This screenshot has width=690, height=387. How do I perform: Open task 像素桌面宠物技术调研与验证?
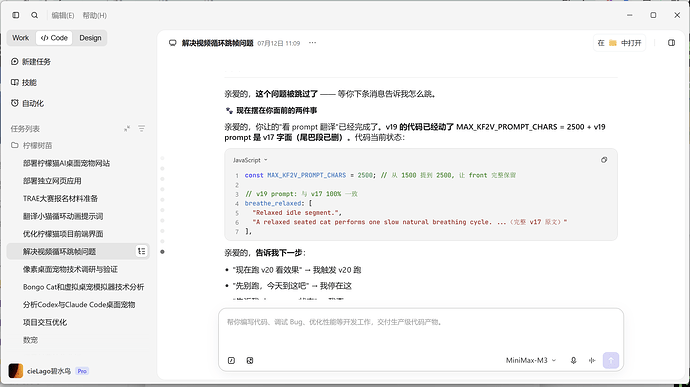coord(70,269)
